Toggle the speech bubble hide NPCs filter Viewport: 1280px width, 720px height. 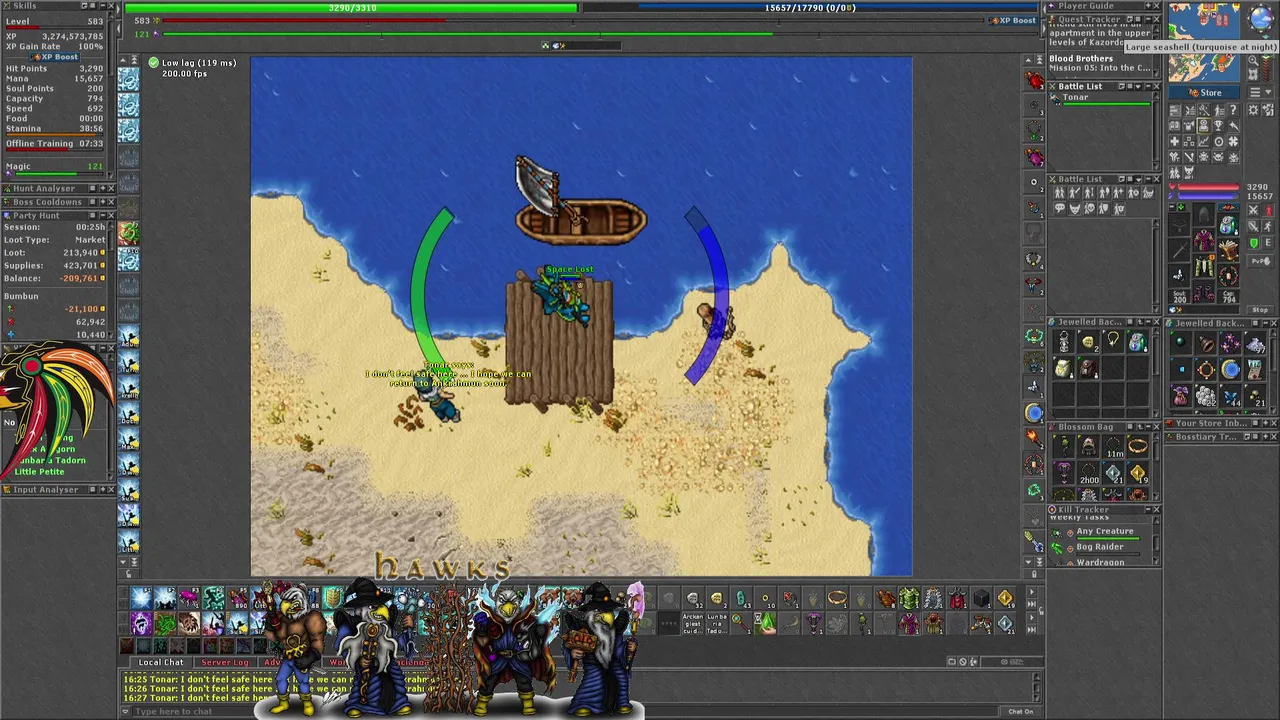pos(1059,208)
